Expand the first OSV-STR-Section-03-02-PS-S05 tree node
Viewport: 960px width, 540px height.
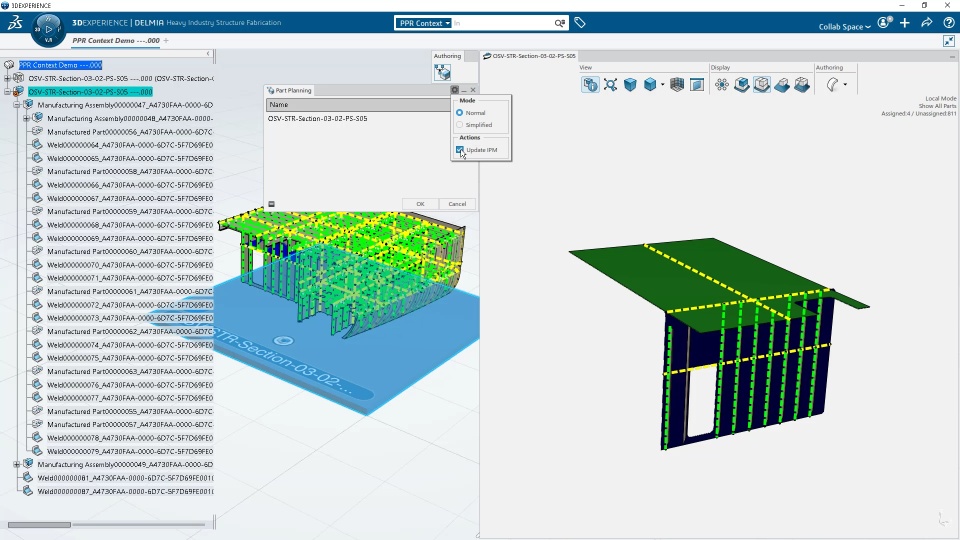click(7, 78)
